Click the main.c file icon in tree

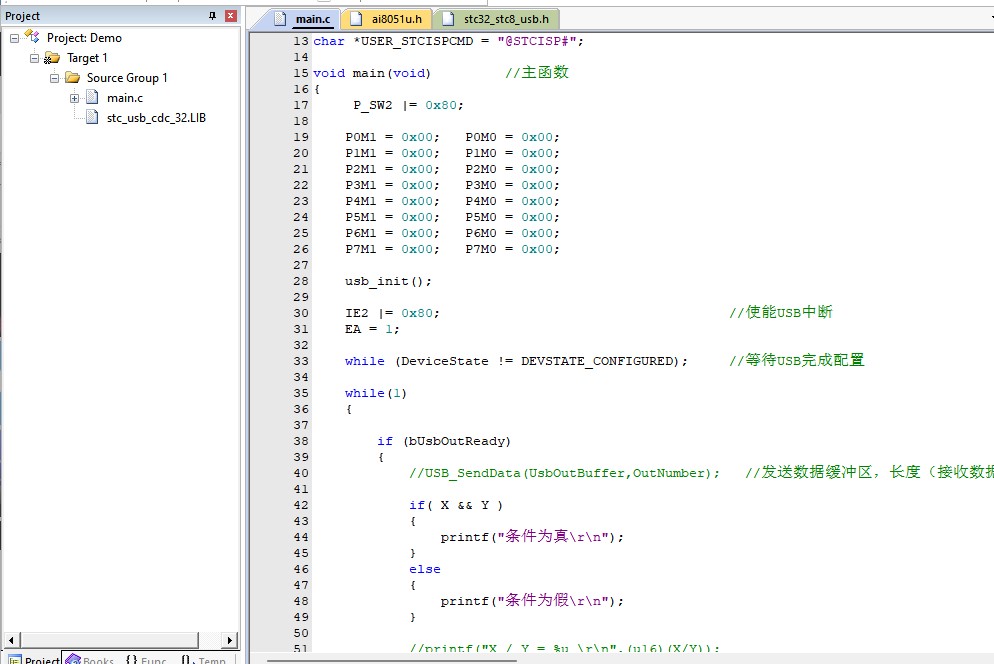coord(93,97)
